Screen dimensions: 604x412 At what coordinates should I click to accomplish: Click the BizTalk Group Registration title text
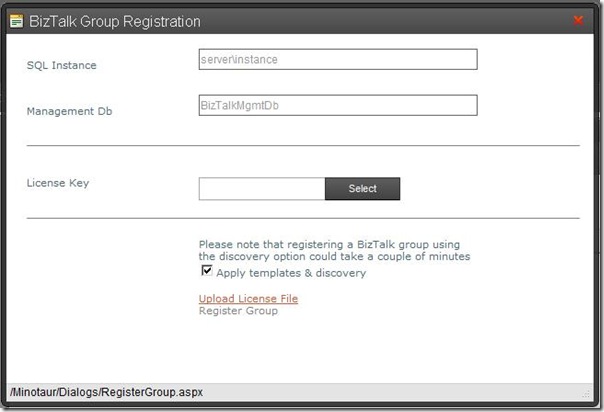click(x=115, y=21)
